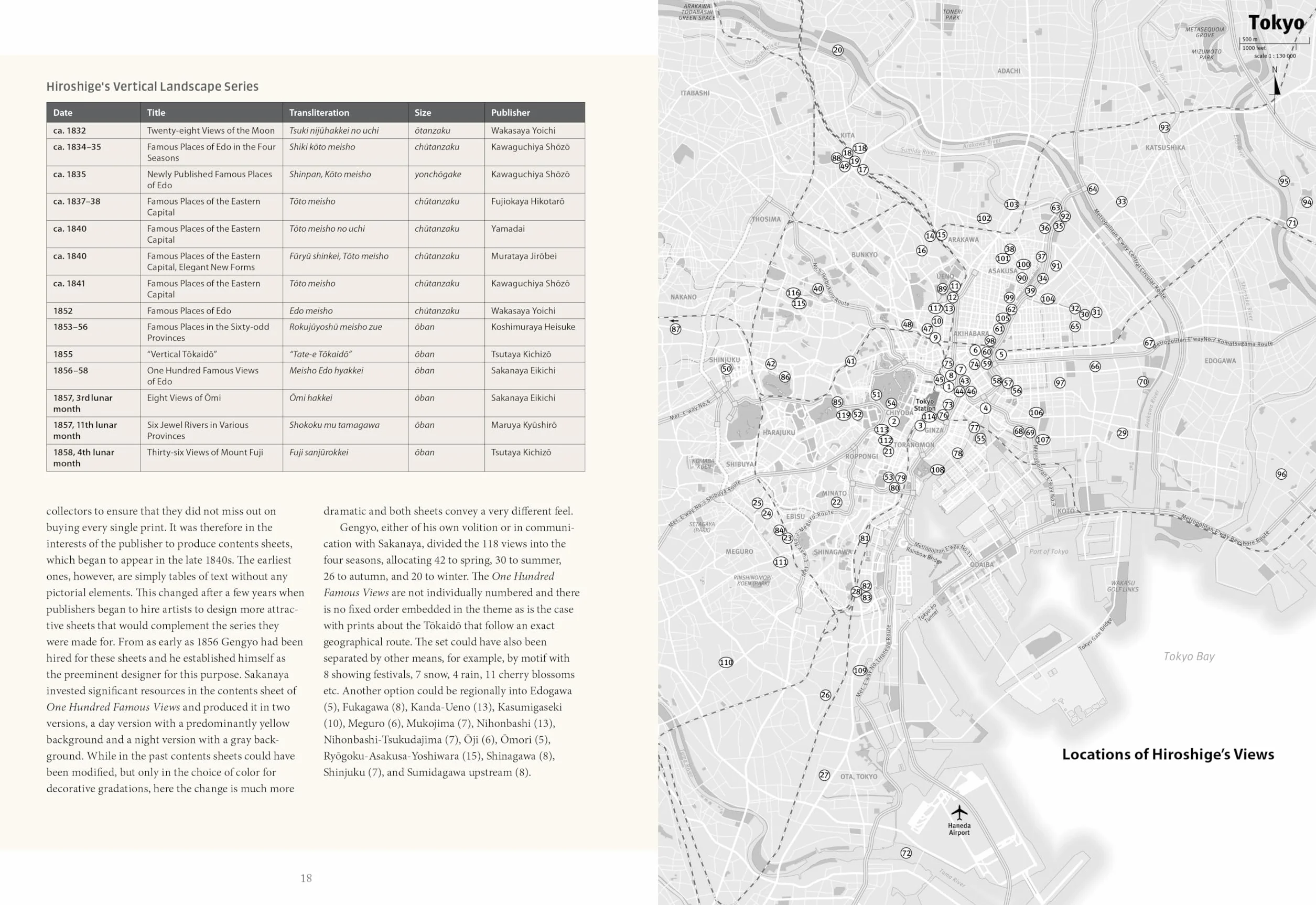Image resolution: width=1316 pixels, height=905 pixels.
Task: Select map marker number 26
Action: coord(826,695)
